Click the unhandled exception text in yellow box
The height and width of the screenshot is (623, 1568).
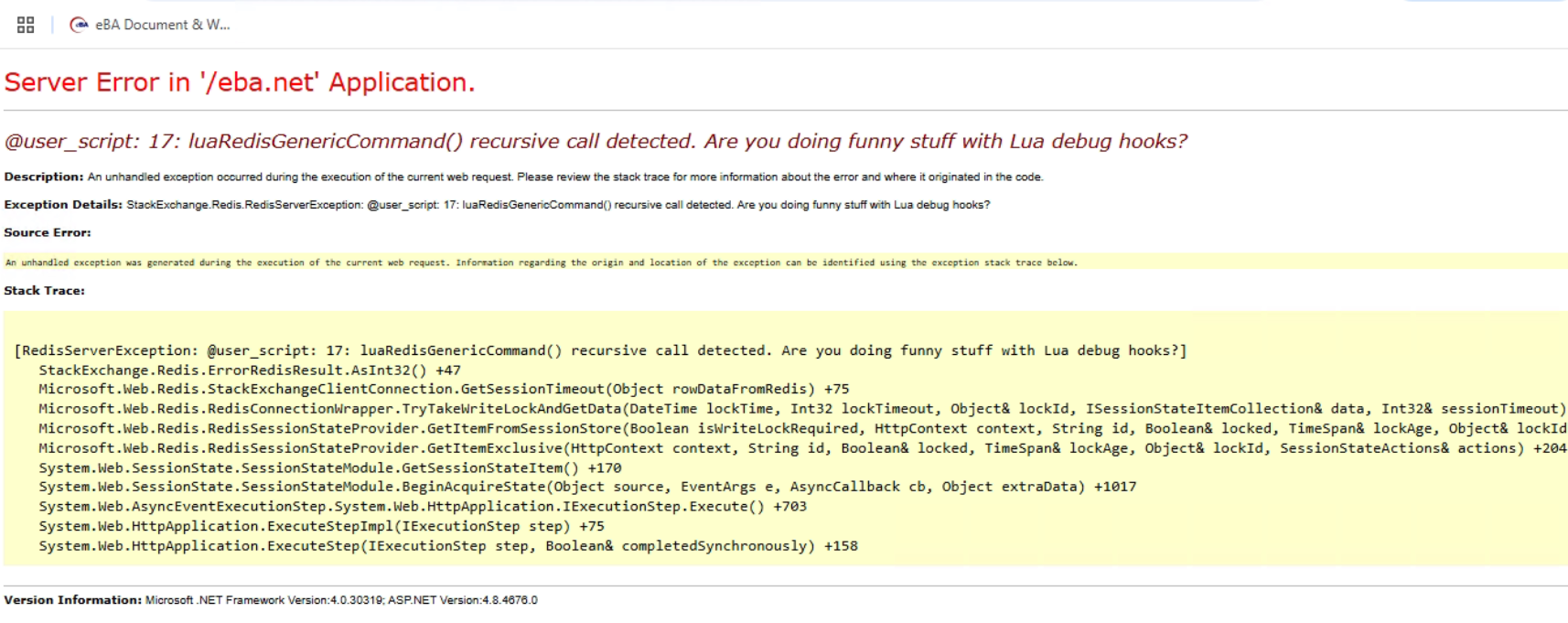pyautogui.click(x=541, y=263)
